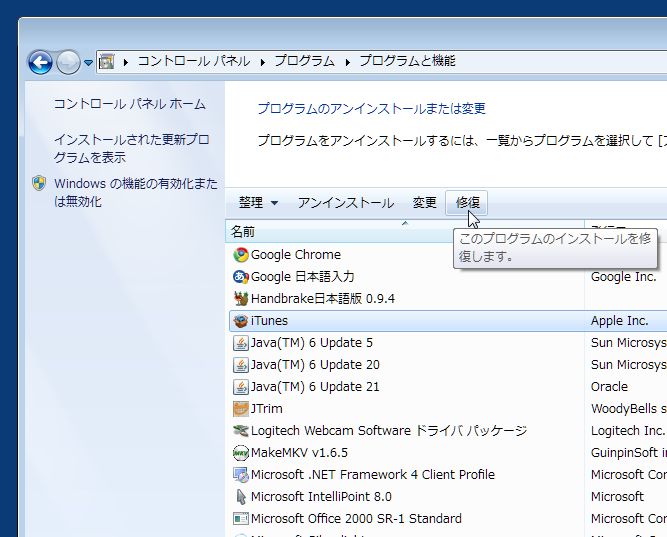Select Google Chrome row text
This screenshot has width=667, height=537.
pos(296,255)
